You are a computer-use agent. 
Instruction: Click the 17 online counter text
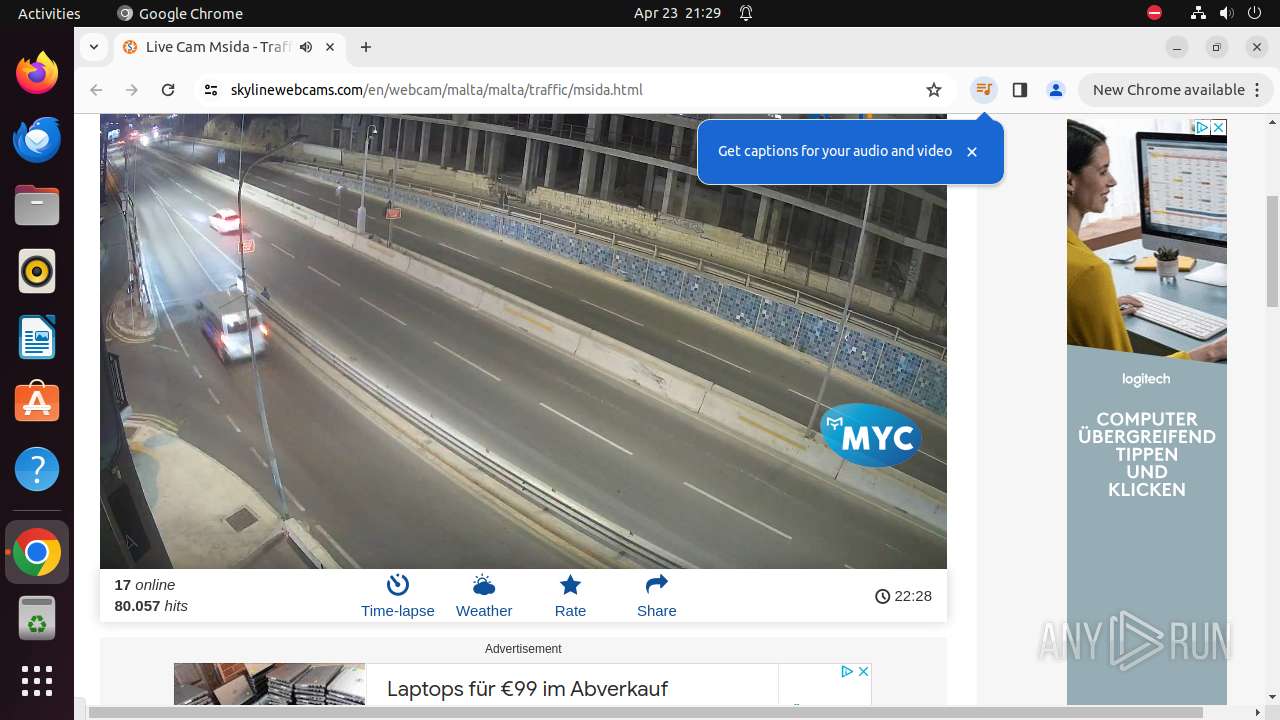point(145,585)
